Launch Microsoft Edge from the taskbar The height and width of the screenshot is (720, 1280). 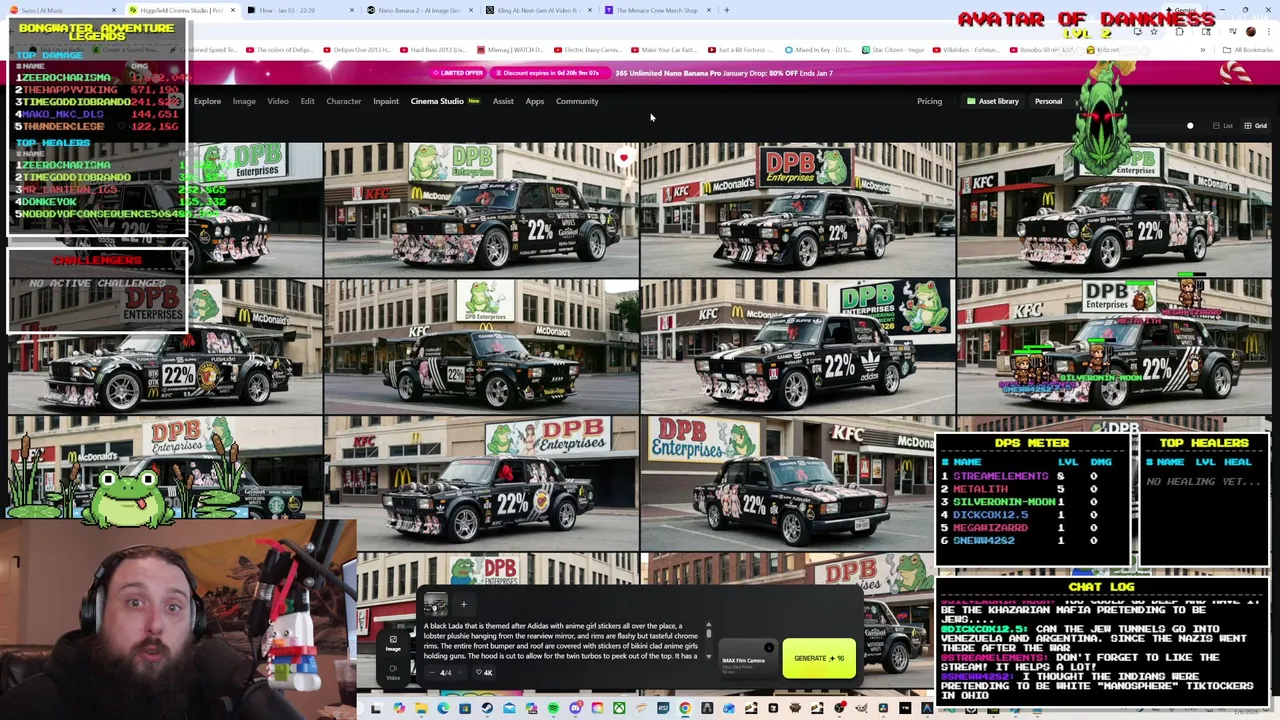[443, 709]
